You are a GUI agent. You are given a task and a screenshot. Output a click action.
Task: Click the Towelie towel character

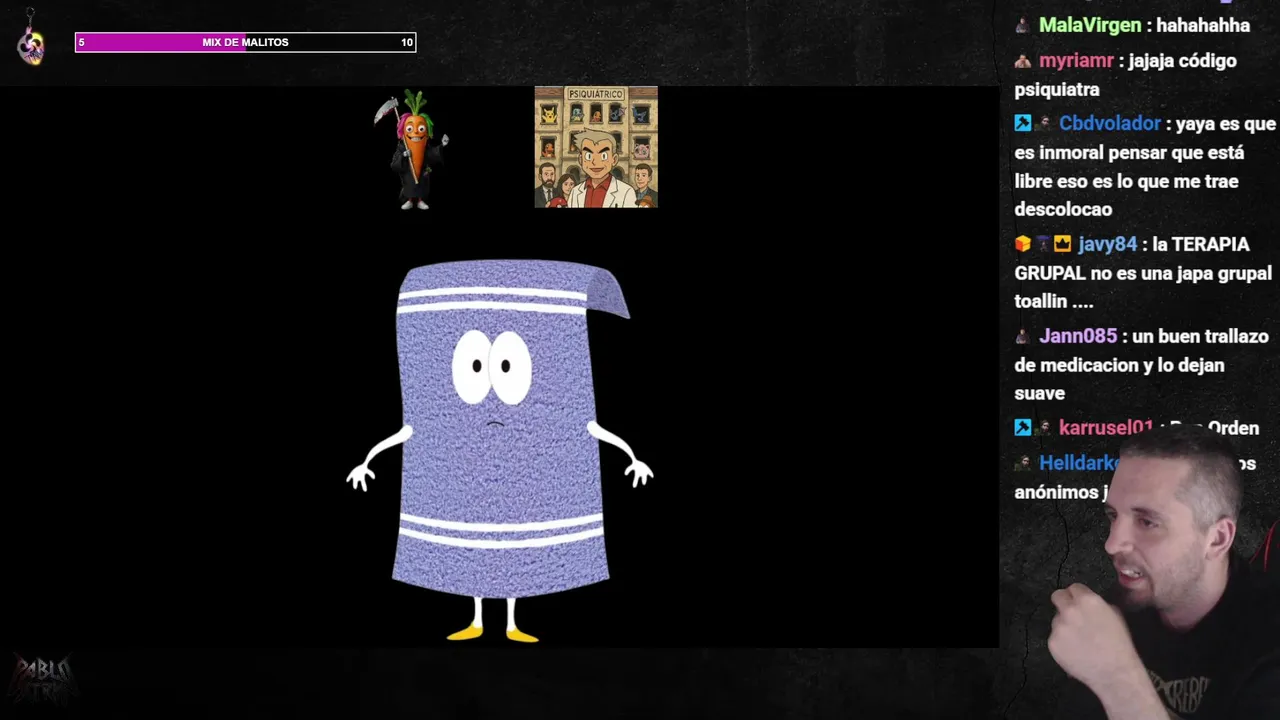[500, 450]
